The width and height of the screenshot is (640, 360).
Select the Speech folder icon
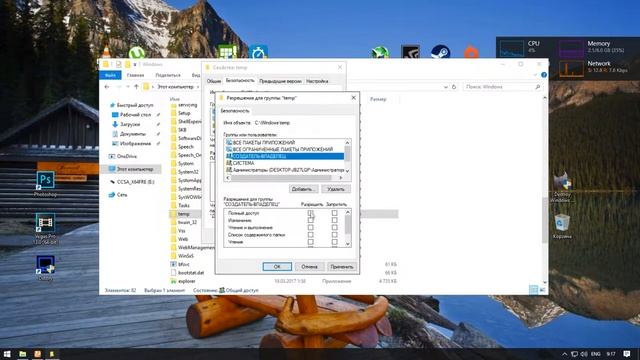[x=174, y=147]
